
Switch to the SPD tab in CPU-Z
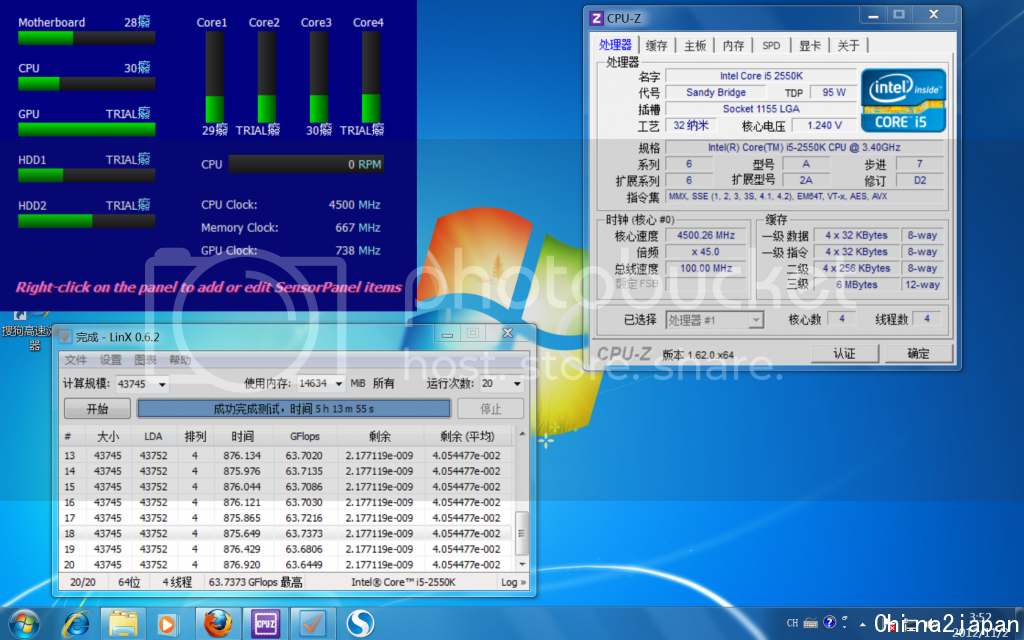[771, 45]
